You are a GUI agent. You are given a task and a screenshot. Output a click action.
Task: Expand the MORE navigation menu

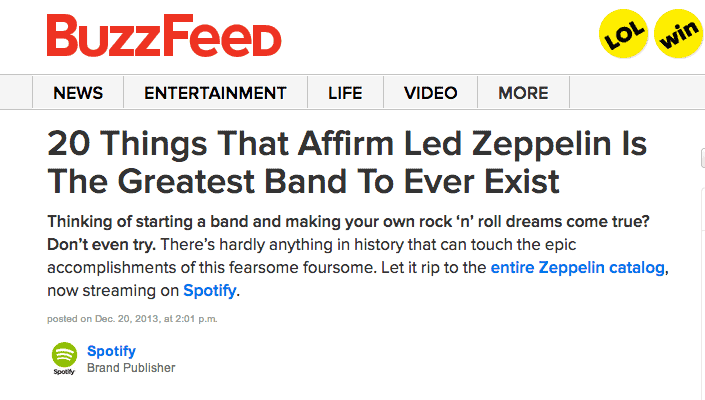coord(523,93)
